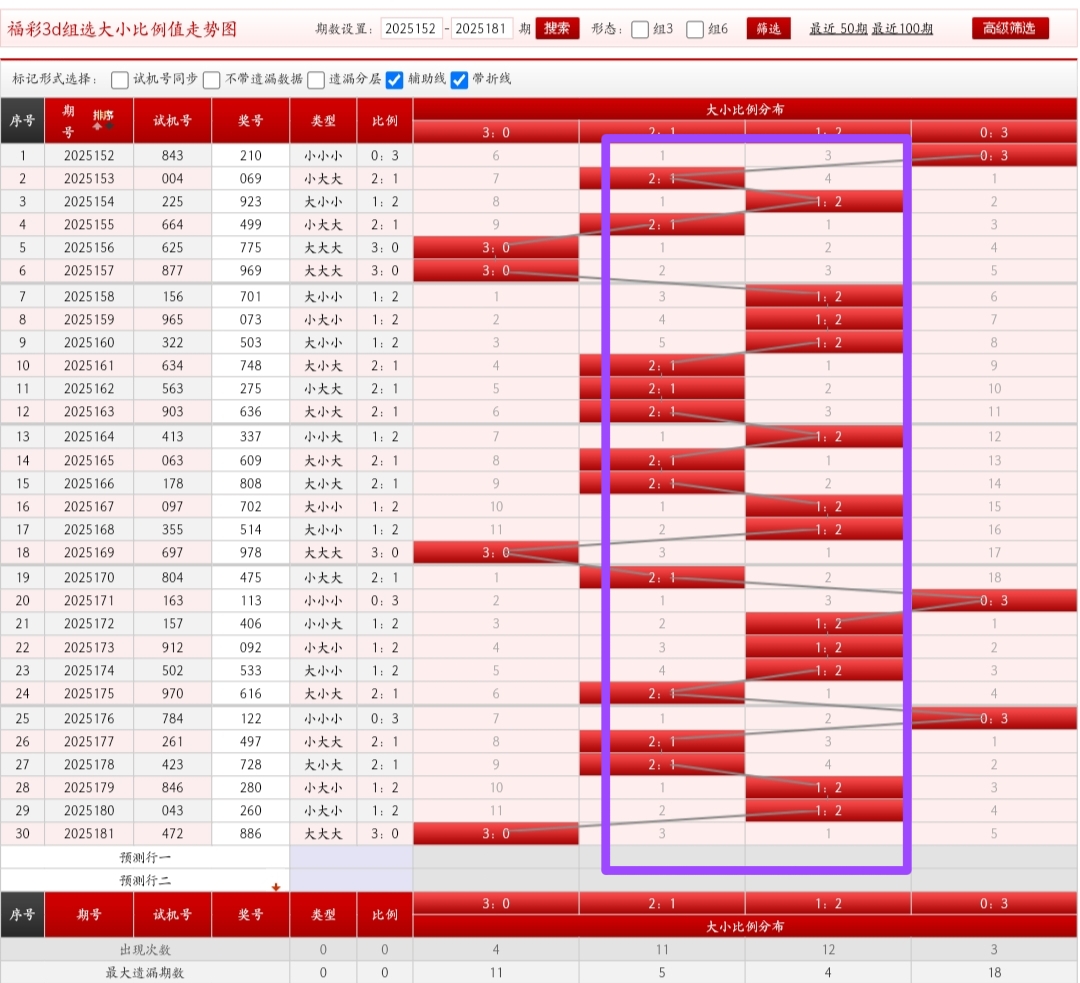Screen dimensions: 1080x983
Task: Open the 高级筛选 advanced filter
Action: point(1010,28)
